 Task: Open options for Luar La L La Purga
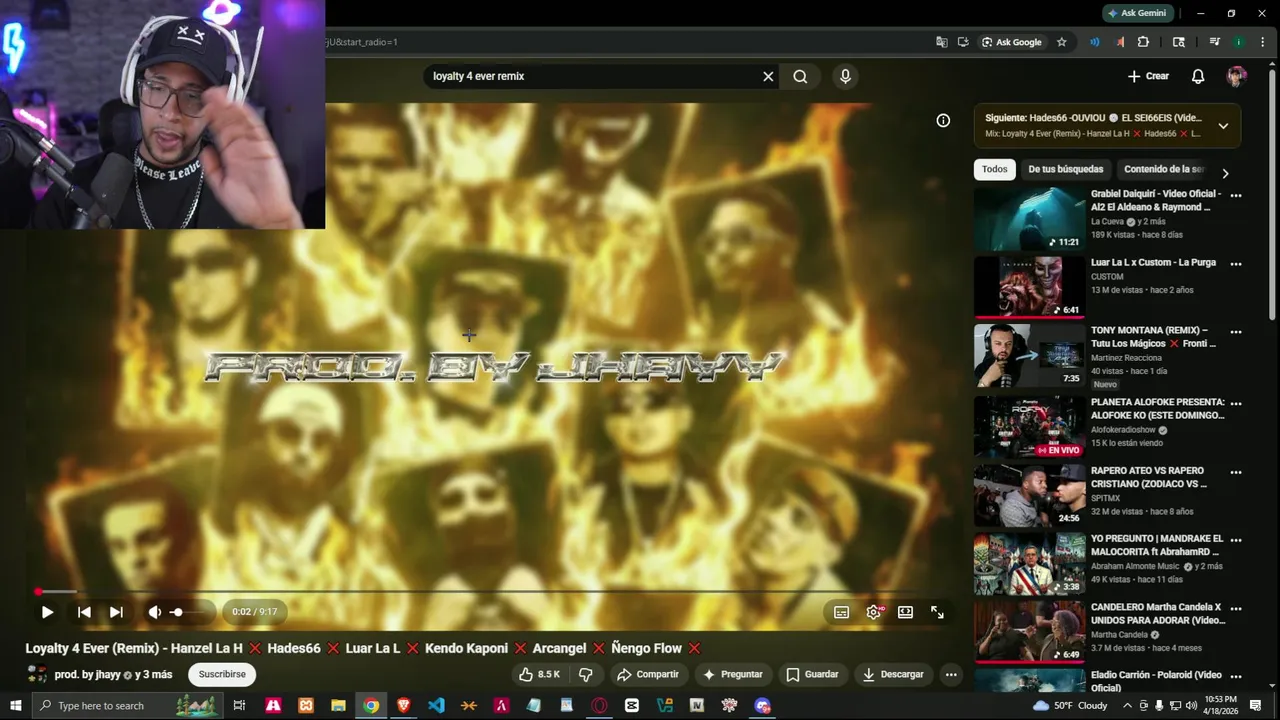coord(1236,264)
